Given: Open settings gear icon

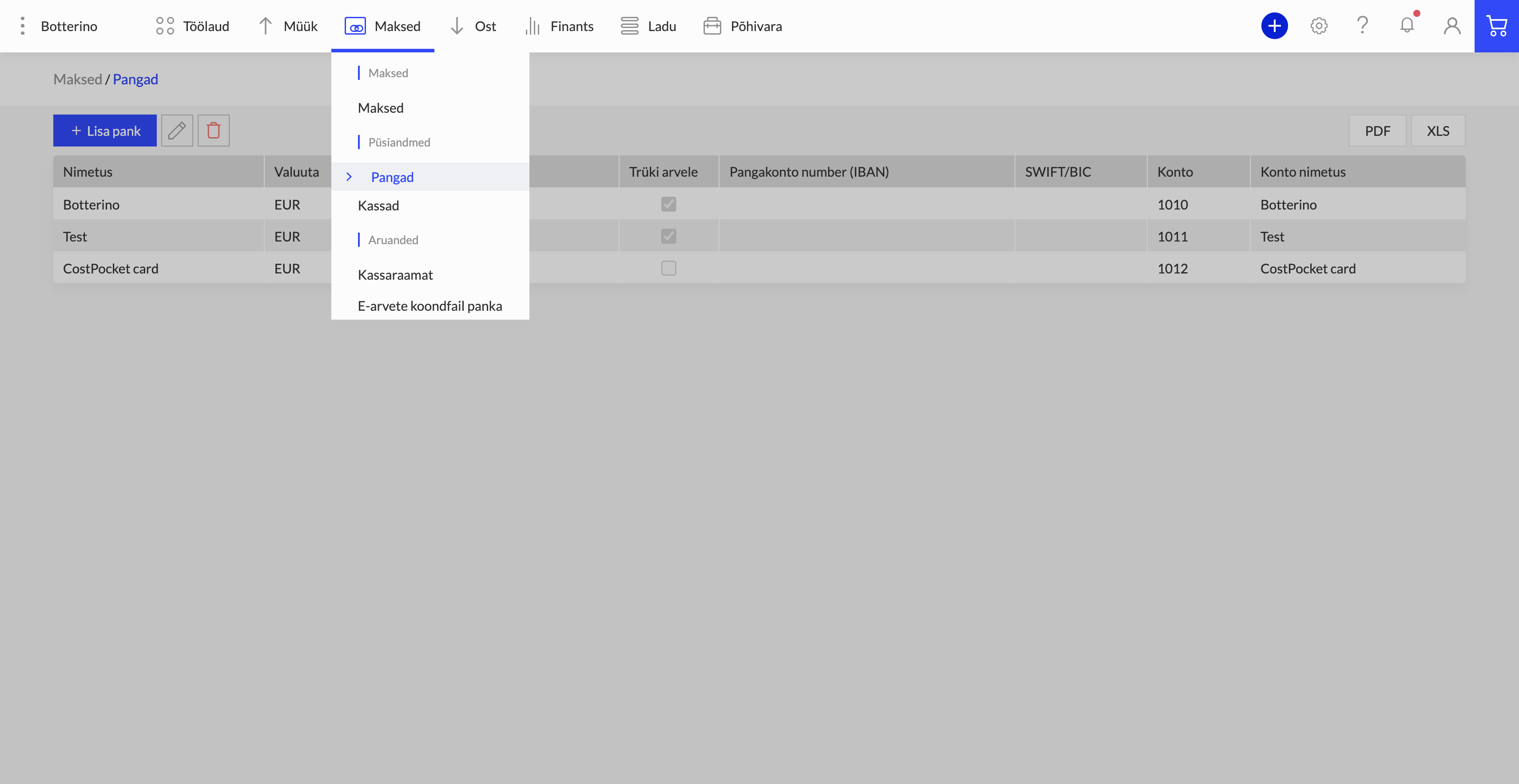Looking at the screenshot, I should 1319,26.
